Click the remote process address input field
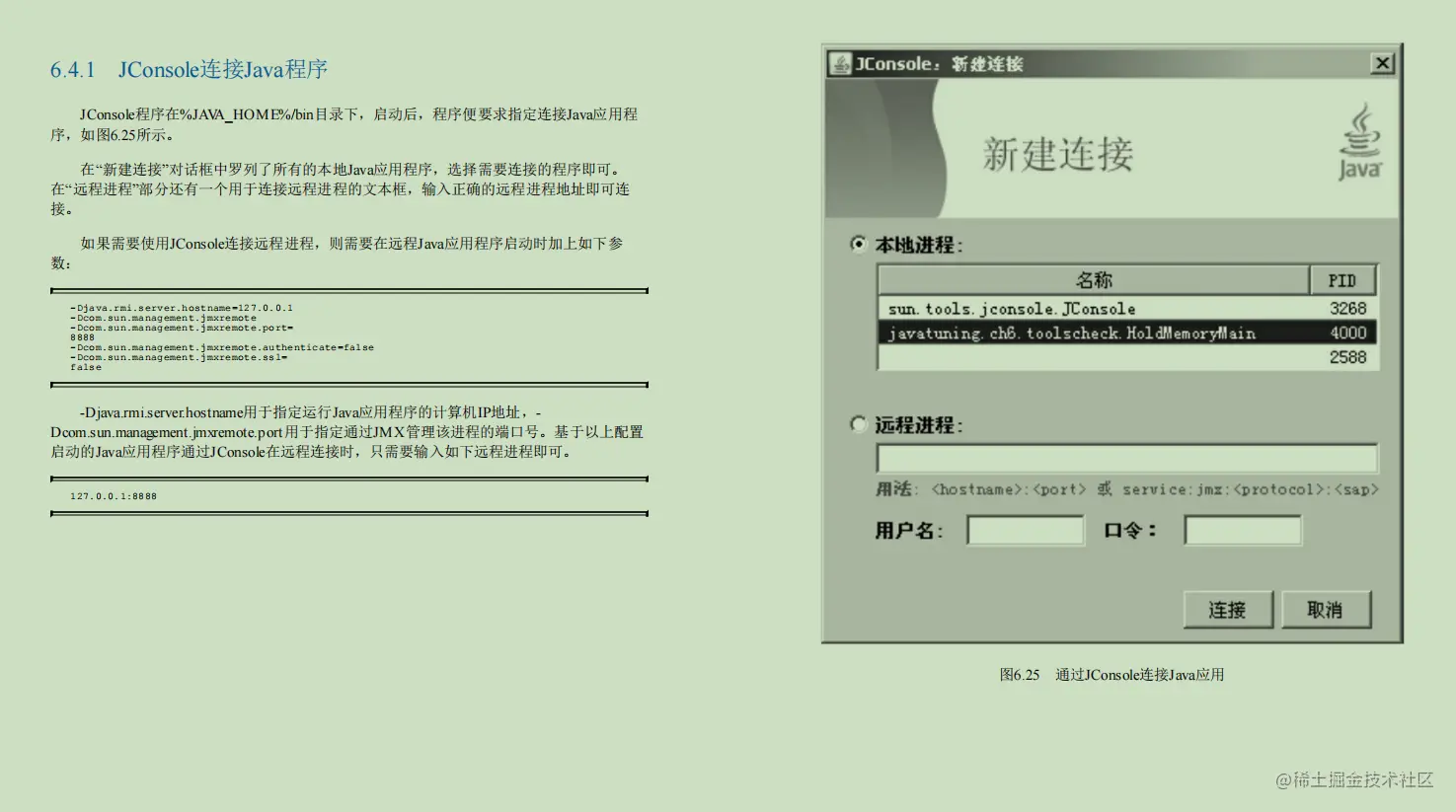Viewport: 1456px width, 812px height. tap(1126, 458)
